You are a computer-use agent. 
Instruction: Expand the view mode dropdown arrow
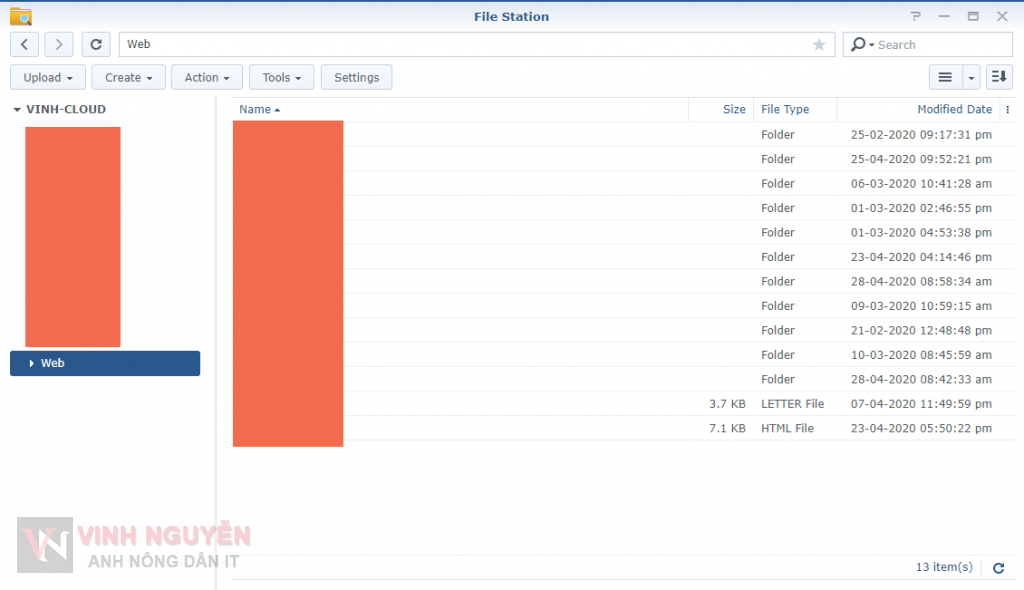pyautogui.click(x=971, y=77)
